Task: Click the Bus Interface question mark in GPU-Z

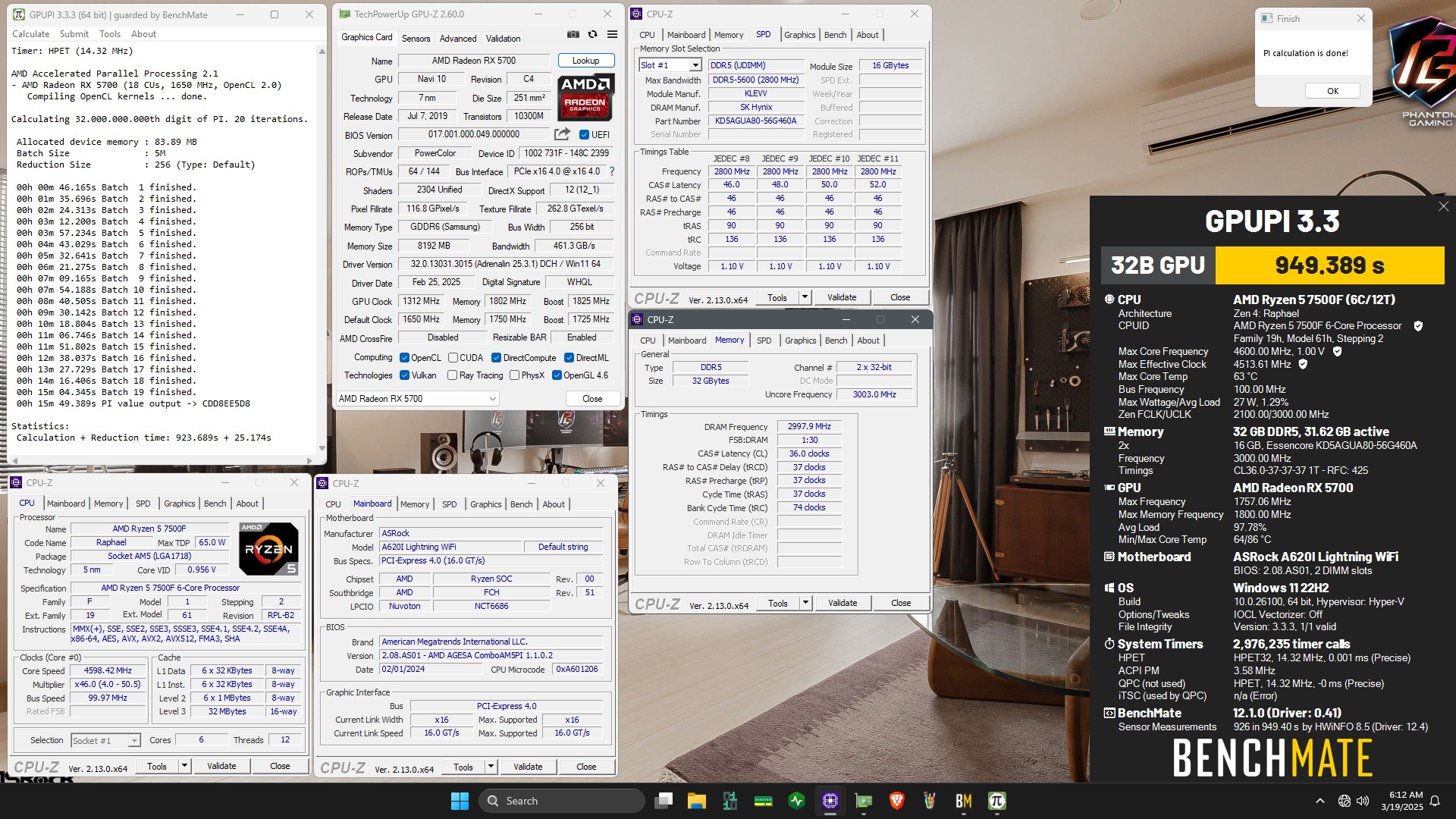Action: [x=612, y=172]
